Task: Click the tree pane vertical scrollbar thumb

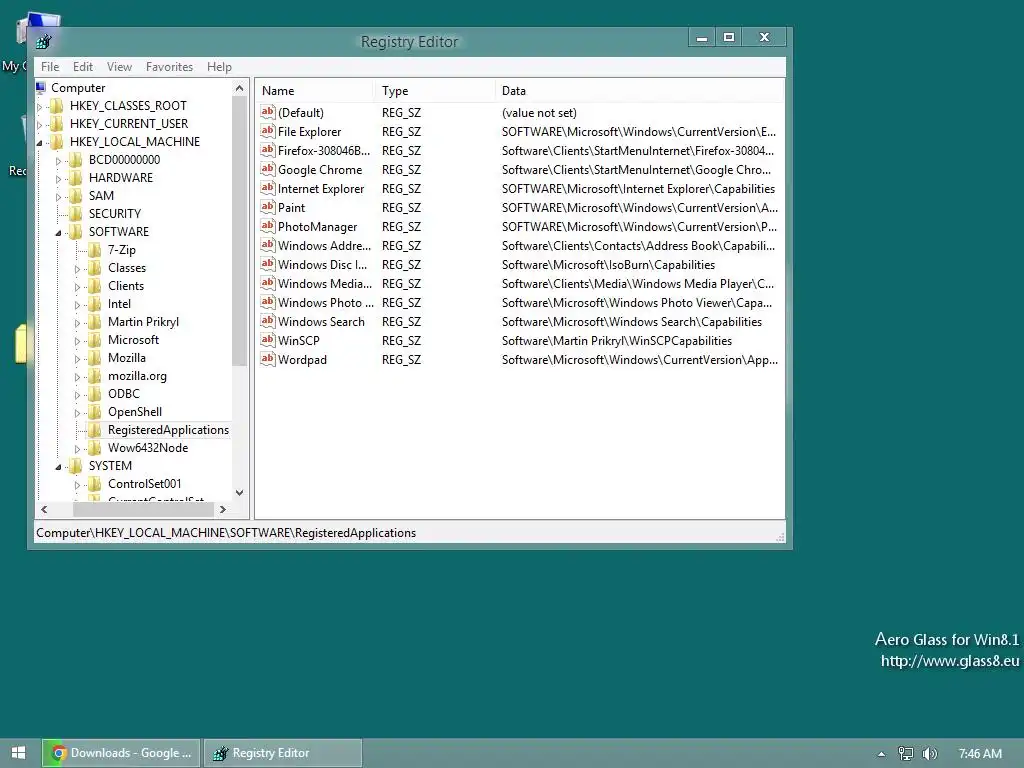Action: (240, 231)
